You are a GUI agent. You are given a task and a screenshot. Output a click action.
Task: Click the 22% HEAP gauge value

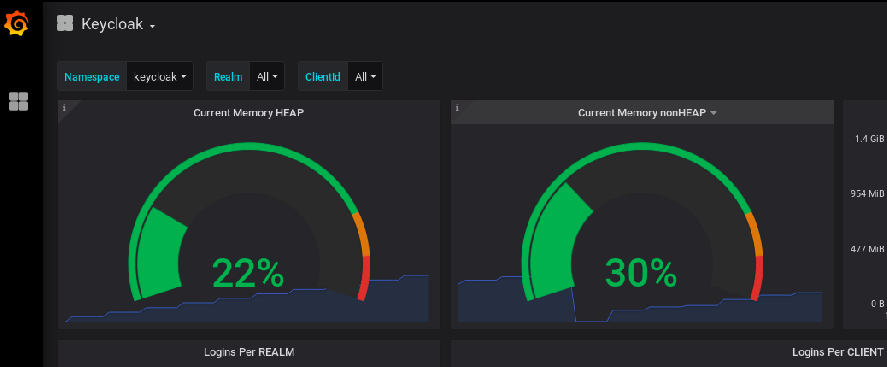(248, 273)
